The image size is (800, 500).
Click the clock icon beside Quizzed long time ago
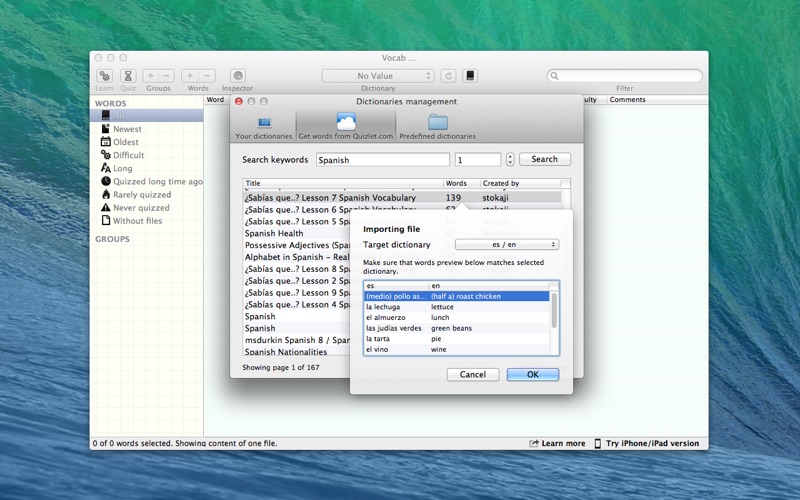coord(106,181)
